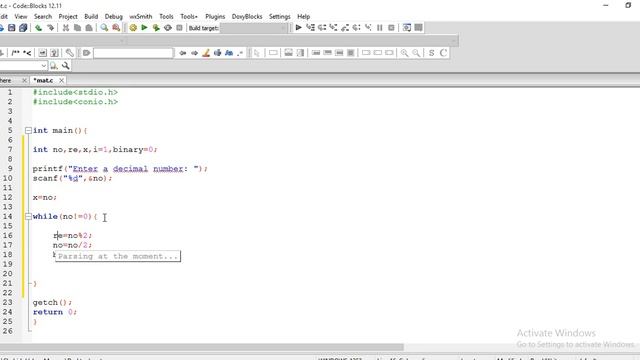Click the Jump forward arrow icon
The image size is (640, 360).
(x=194, y=53)
